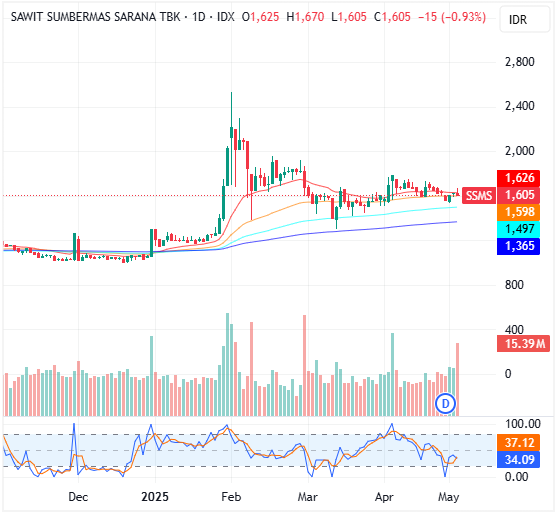Click the IDX exchange label in header
The image size is (556, 513).
pyautogui.click(x=226, y=17)
